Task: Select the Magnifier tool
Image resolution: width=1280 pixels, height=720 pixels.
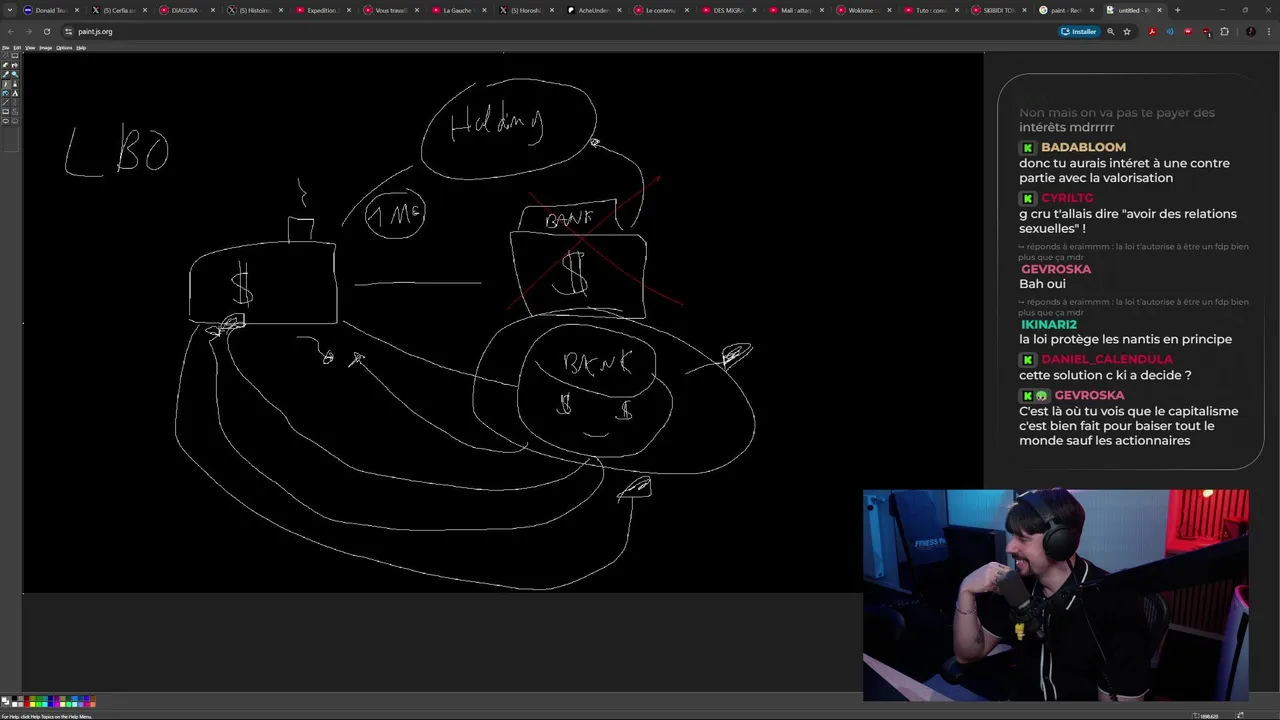Action: coord(15,75)
